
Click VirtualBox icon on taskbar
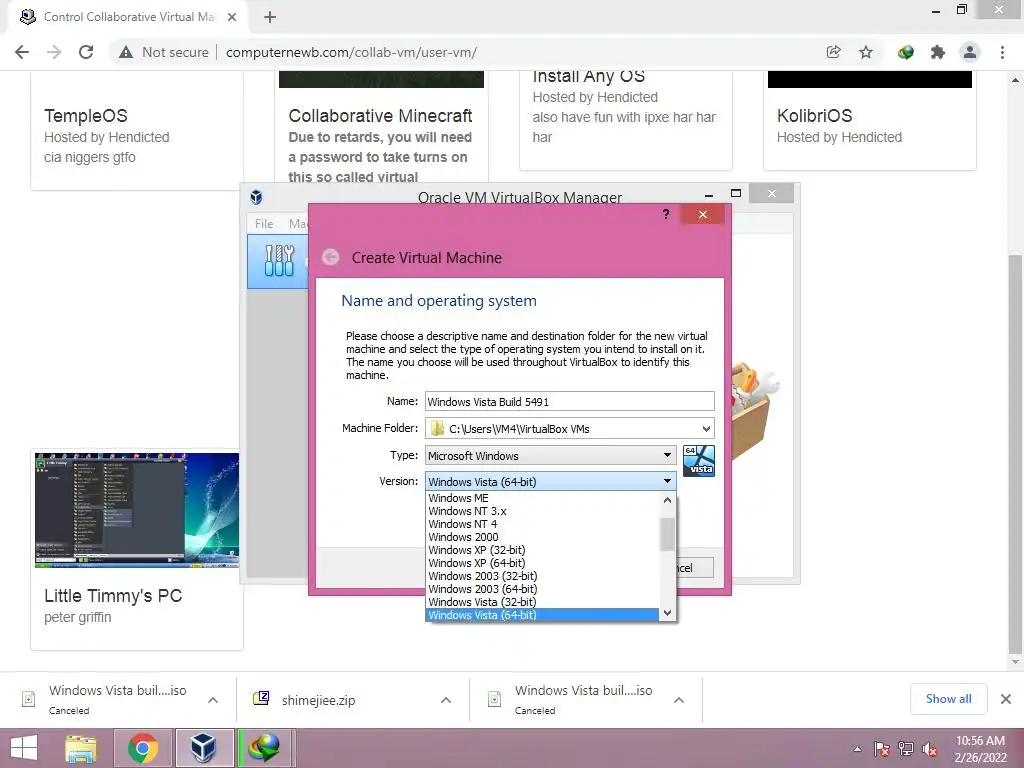pos(204,748)
